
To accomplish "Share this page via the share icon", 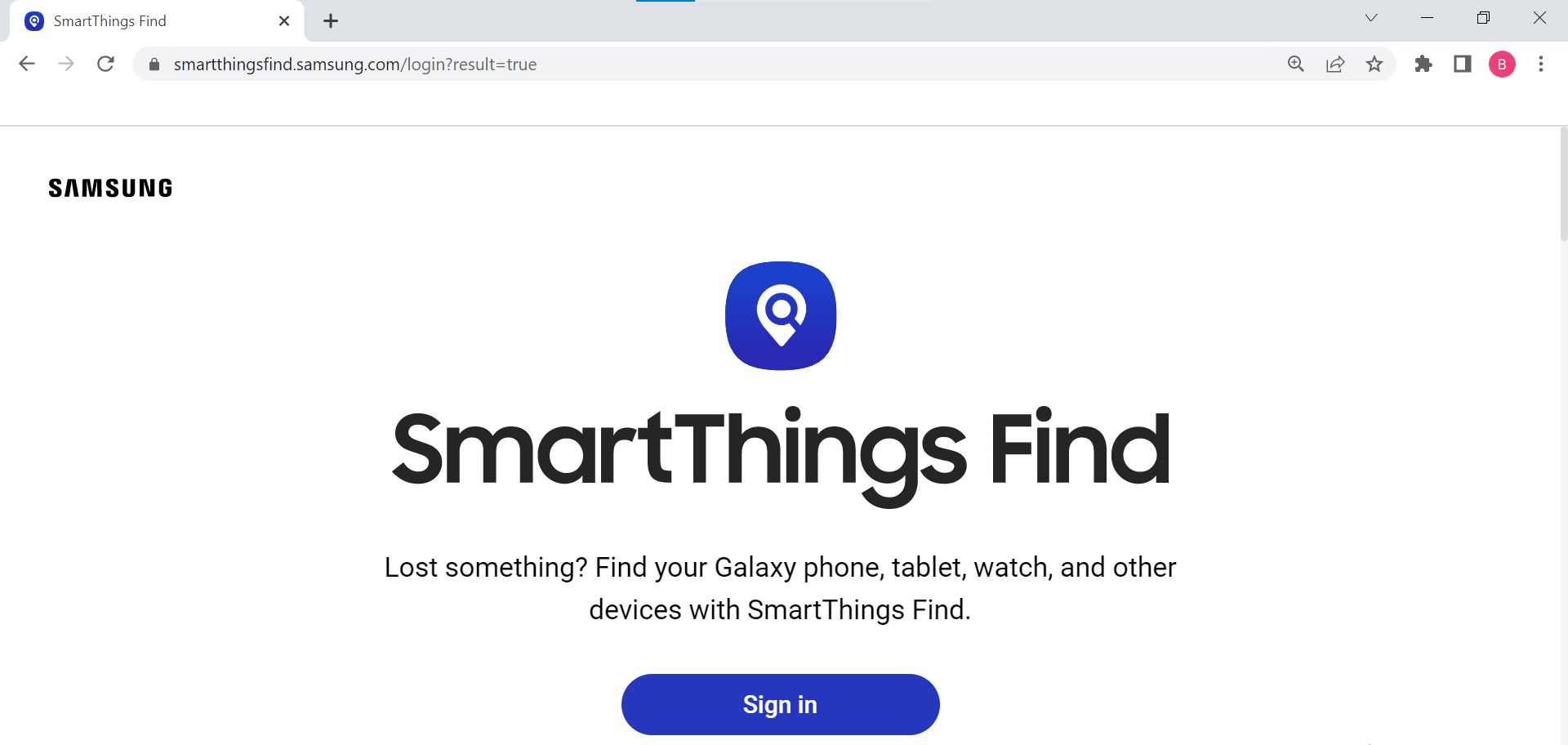I will pos(1335,64).
